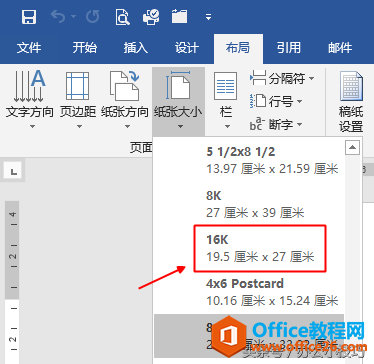Choose the 5 1/2x8 1/2 paper size
Image resolution: width=374 pixels, height=364 pixels.
point(249,160)
